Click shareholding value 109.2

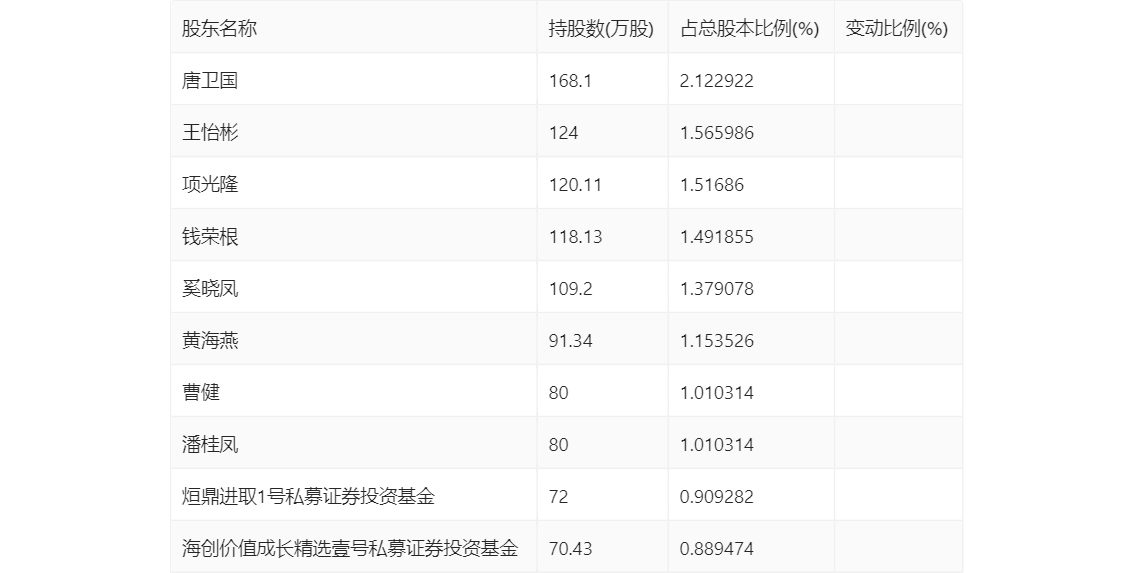[570, 289]
